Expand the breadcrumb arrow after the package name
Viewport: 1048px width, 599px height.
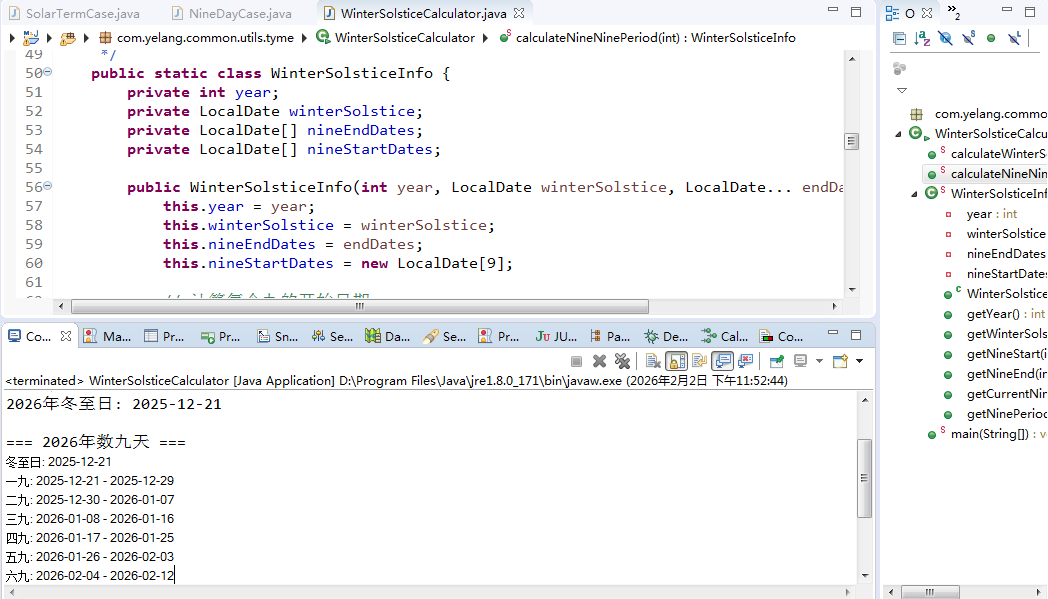pos(304,38)
